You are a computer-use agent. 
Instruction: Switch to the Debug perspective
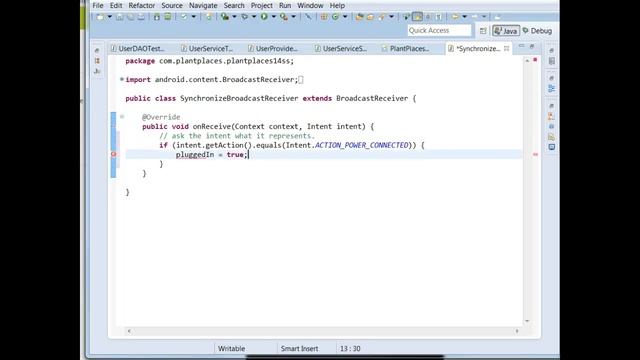coord(537,31)
